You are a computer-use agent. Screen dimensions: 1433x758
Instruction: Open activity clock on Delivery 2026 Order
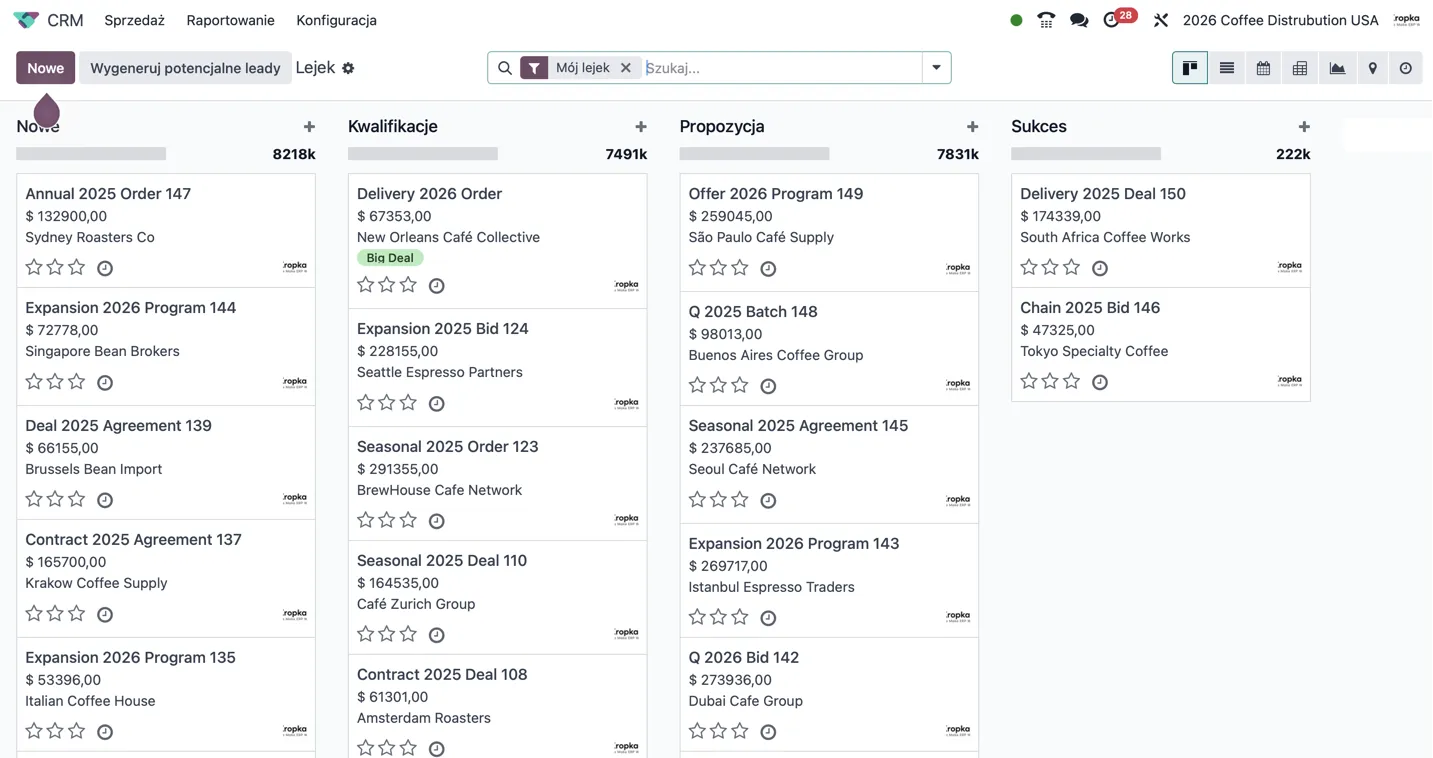[x=437, y=286]
